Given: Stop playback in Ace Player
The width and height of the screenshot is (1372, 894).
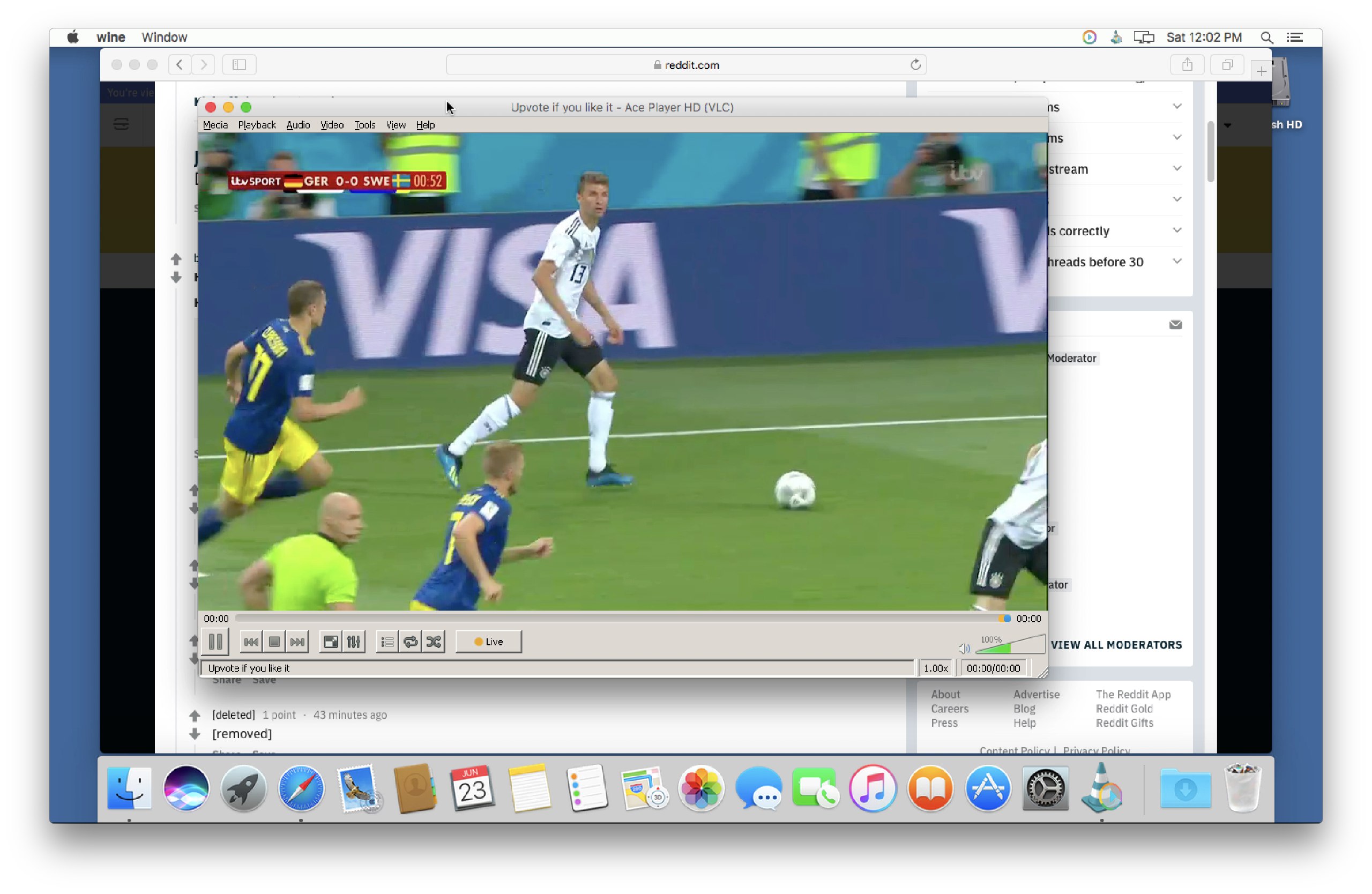Looking at the screenshot, I should pos(274,642).
